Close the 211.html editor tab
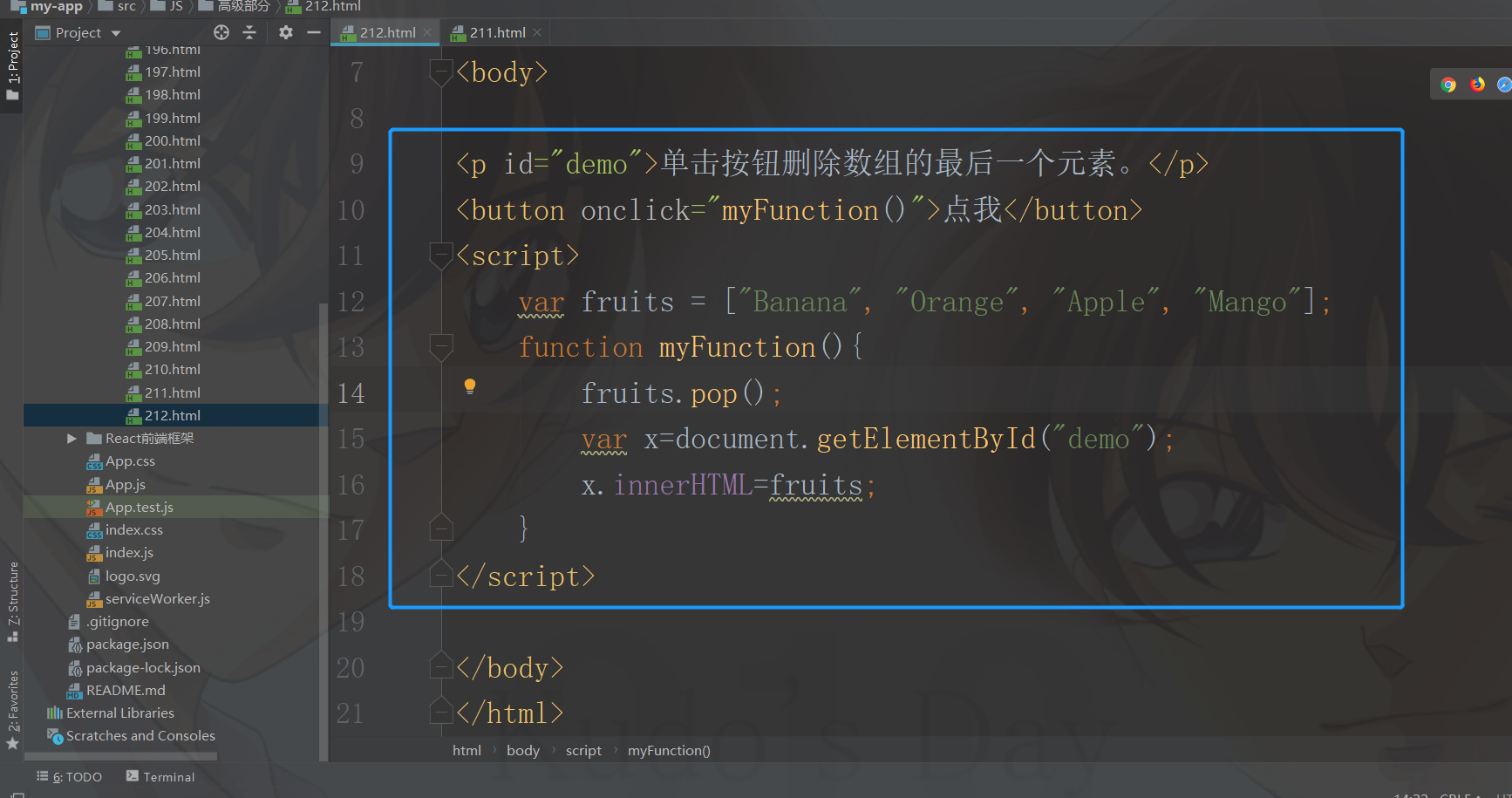1512x798 pixels. click(537, 32)
